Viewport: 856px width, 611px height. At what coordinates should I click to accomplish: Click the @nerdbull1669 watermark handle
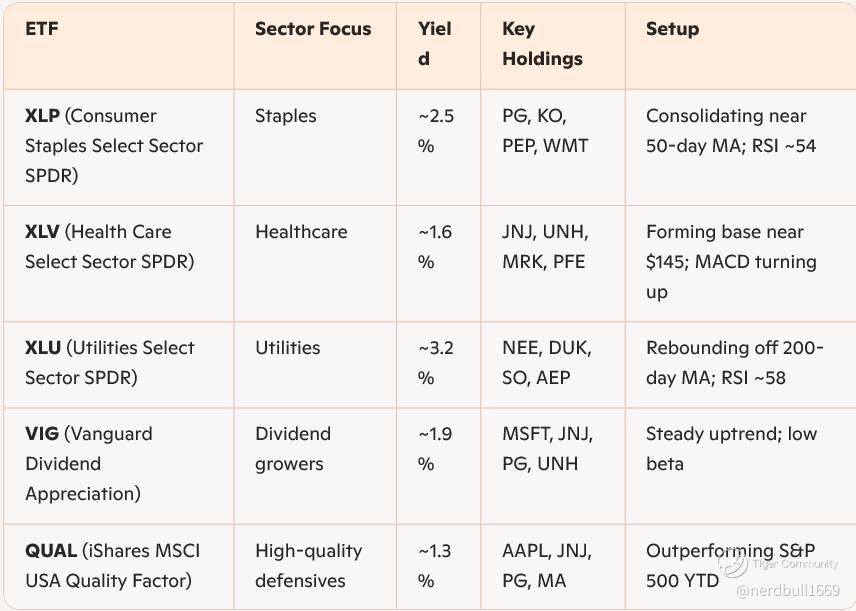click(x=787, y=591)
